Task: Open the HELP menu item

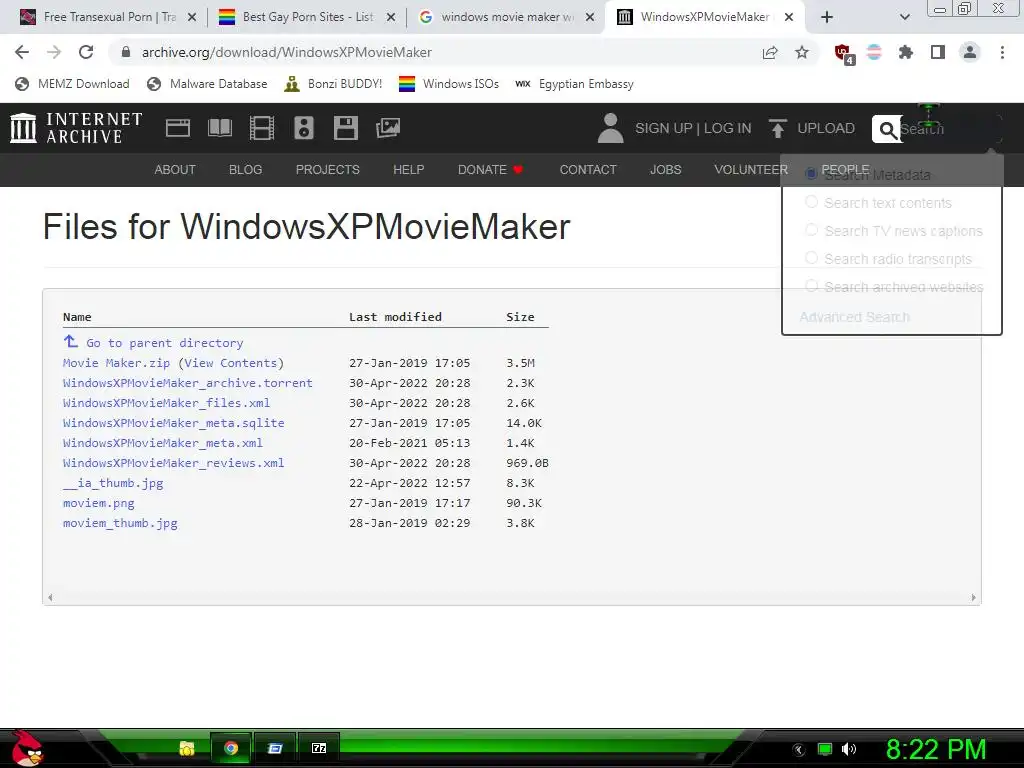Action: pos(409,170)
